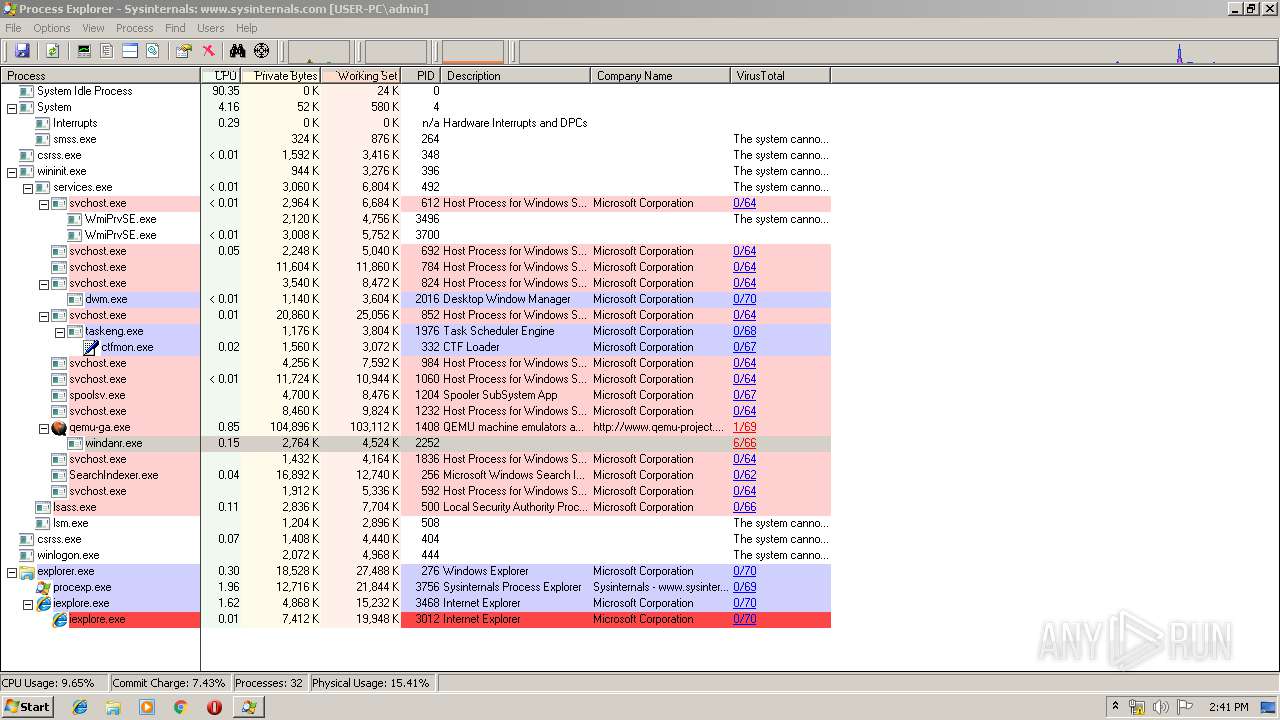Click the Find binoculars icon
Screen dimensions: 1280x720
pyautogui.click(x=238, y=51)
